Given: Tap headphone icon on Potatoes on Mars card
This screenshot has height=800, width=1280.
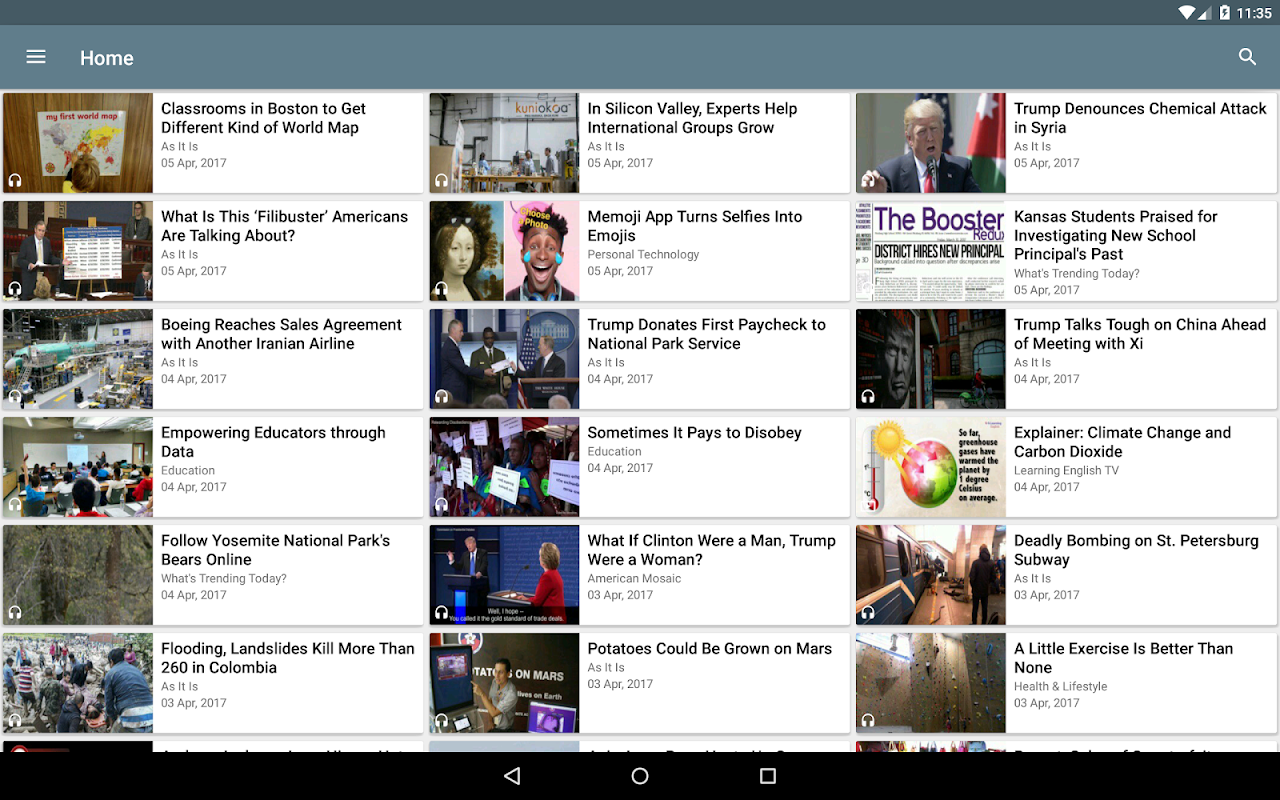Looking at the screenshot, I should (x=441, y=721).
